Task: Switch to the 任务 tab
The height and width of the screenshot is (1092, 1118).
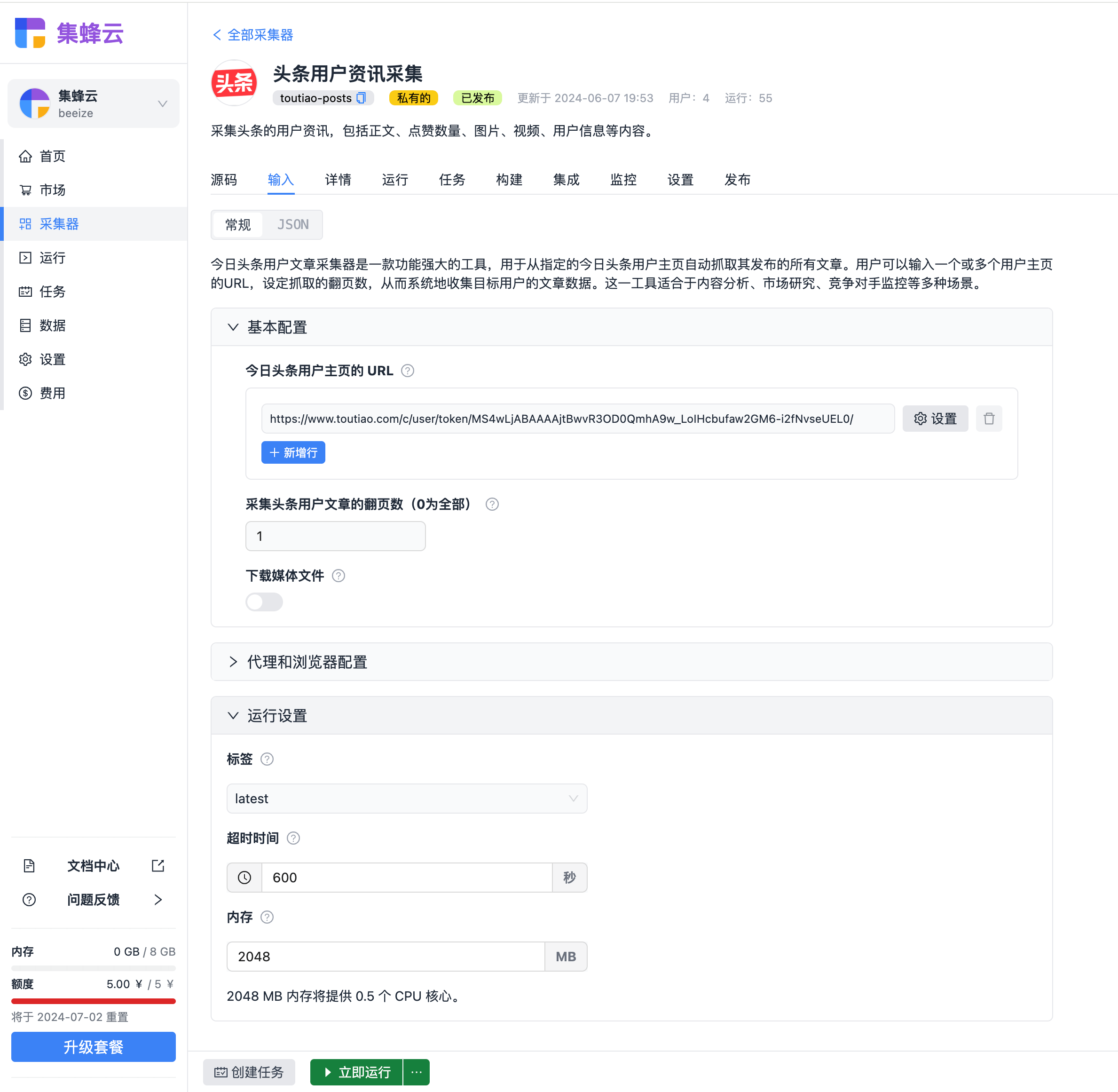Action: coord(452,180)
